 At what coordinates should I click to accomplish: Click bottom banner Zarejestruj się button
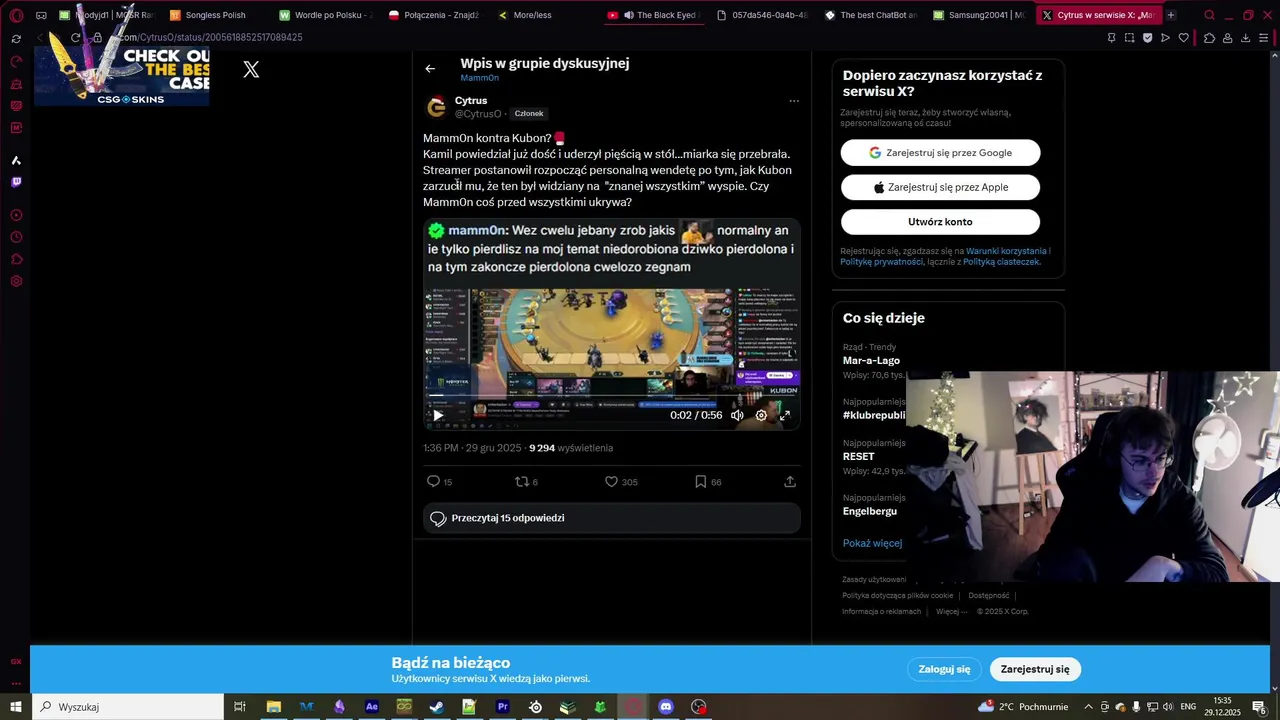pos(1035,669)
